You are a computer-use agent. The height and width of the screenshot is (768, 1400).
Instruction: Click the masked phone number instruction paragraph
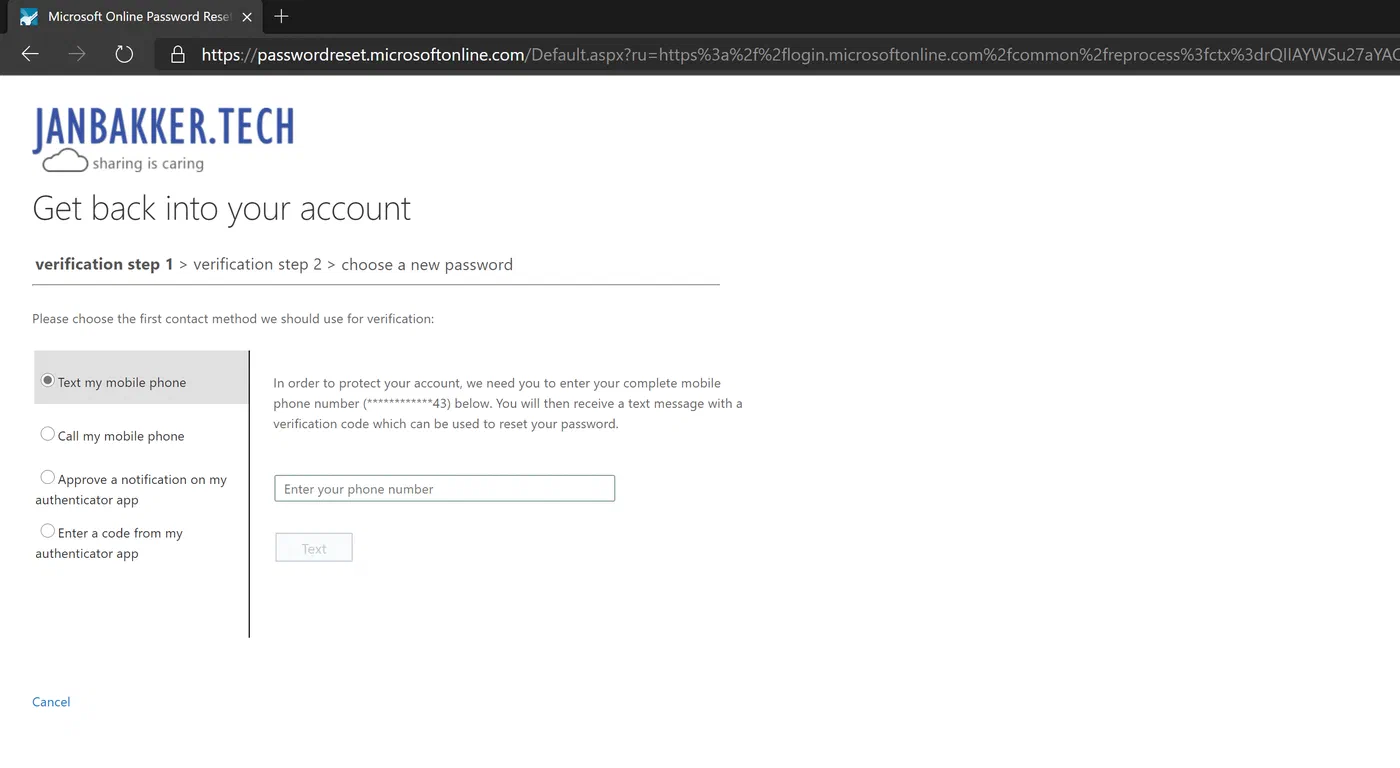(x=508, y=403)
